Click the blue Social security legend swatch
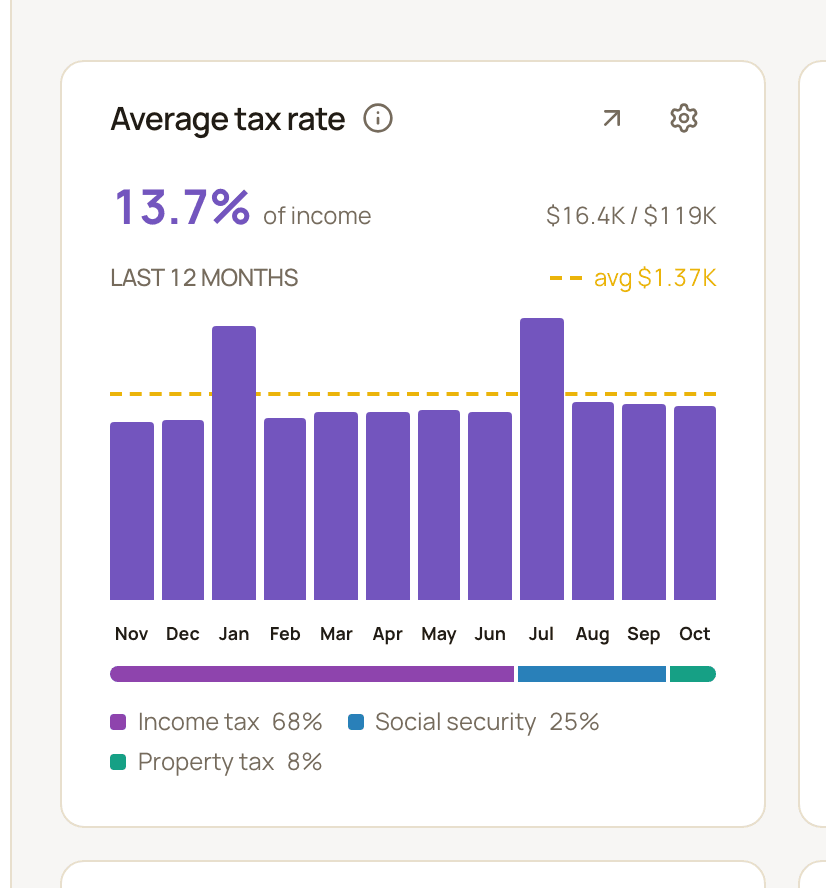Viewport: 826px width, 888px height. 356,722
